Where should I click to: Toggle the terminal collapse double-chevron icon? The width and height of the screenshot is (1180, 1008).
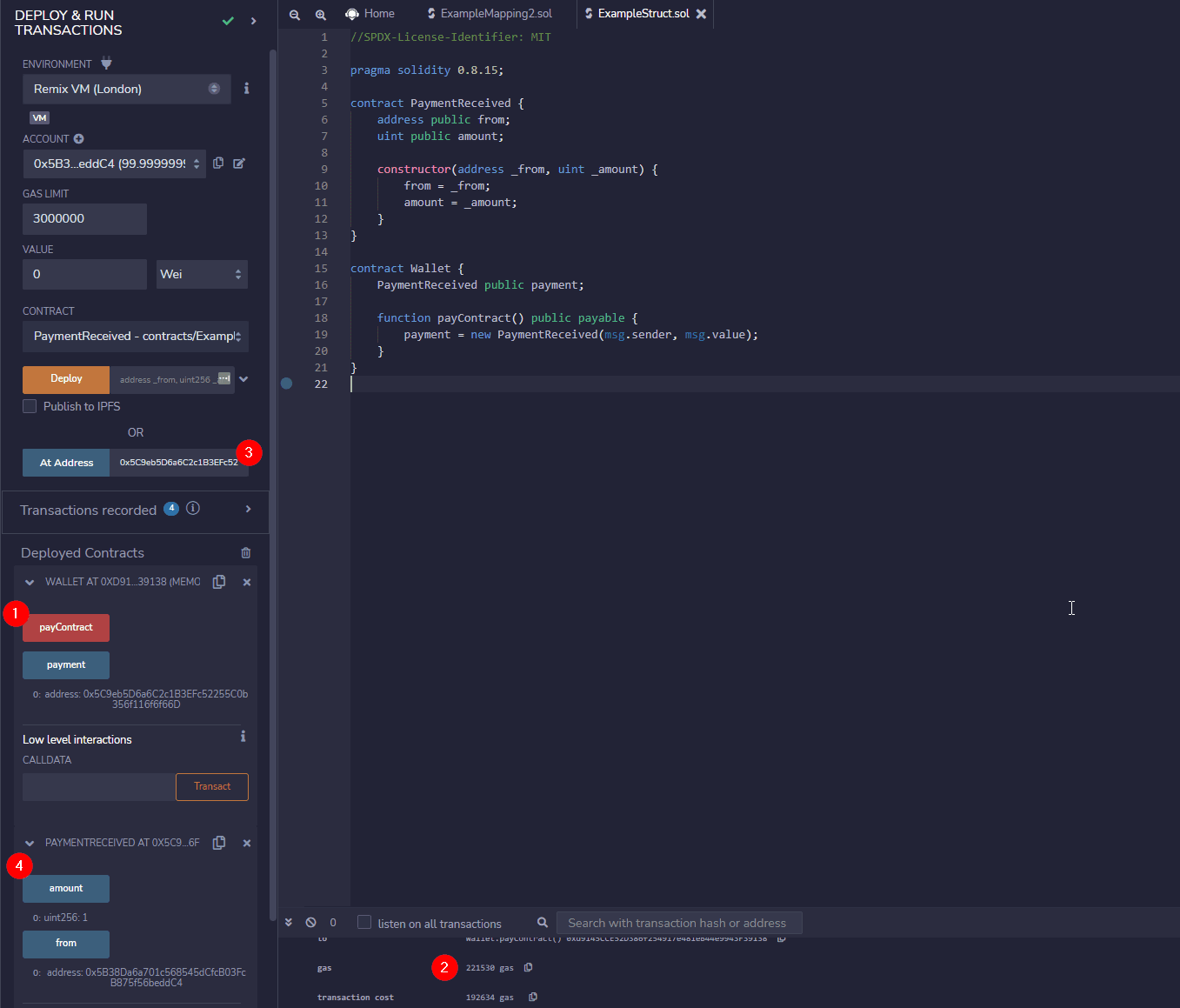pos(289,923)
